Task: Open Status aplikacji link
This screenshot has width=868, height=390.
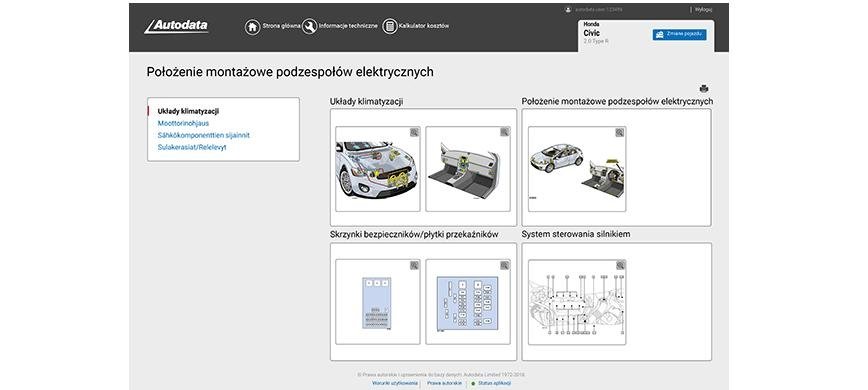Action: coord(494,383)
